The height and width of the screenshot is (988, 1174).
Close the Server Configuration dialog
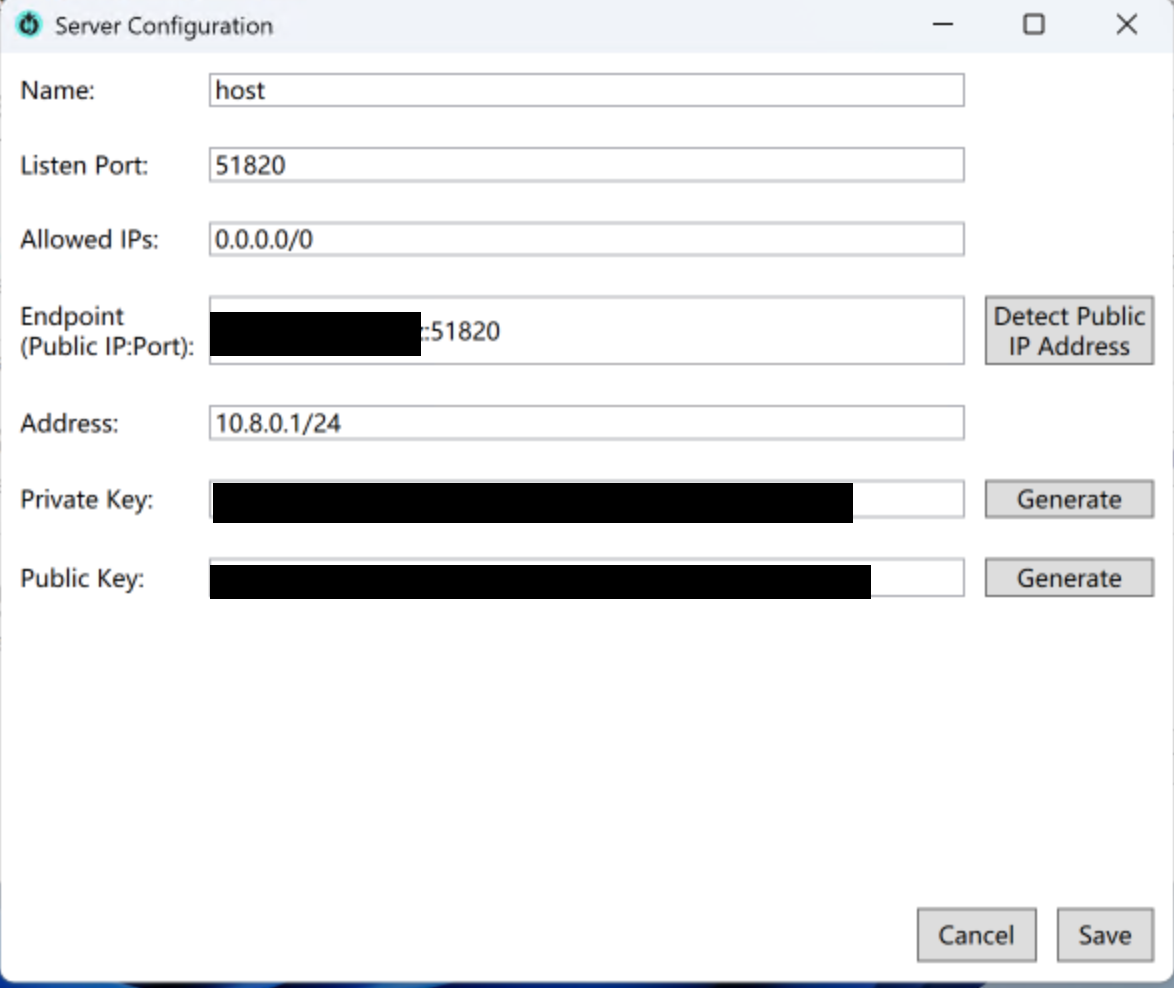click(x=1127, y=25)
